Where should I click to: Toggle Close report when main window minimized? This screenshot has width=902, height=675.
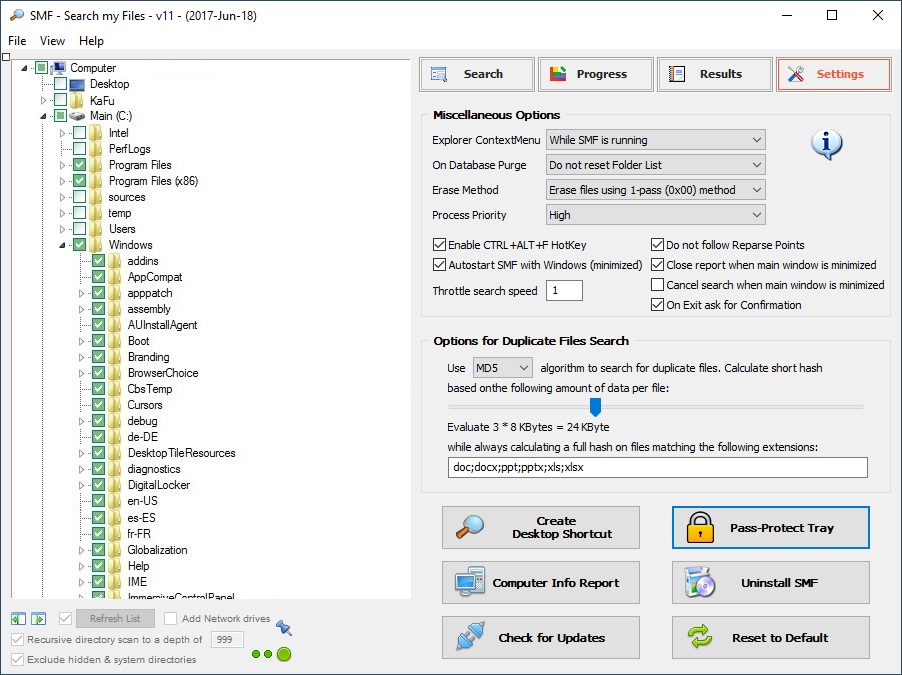coord(658,265)
